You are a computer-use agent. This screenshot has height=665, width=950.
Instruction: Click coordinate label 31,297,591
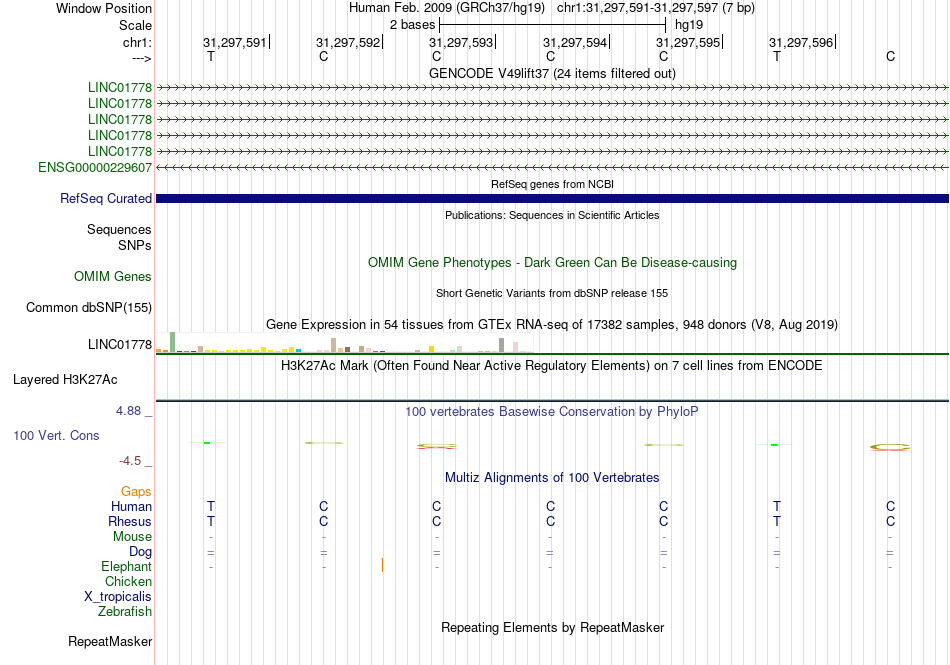pos(234,42)
